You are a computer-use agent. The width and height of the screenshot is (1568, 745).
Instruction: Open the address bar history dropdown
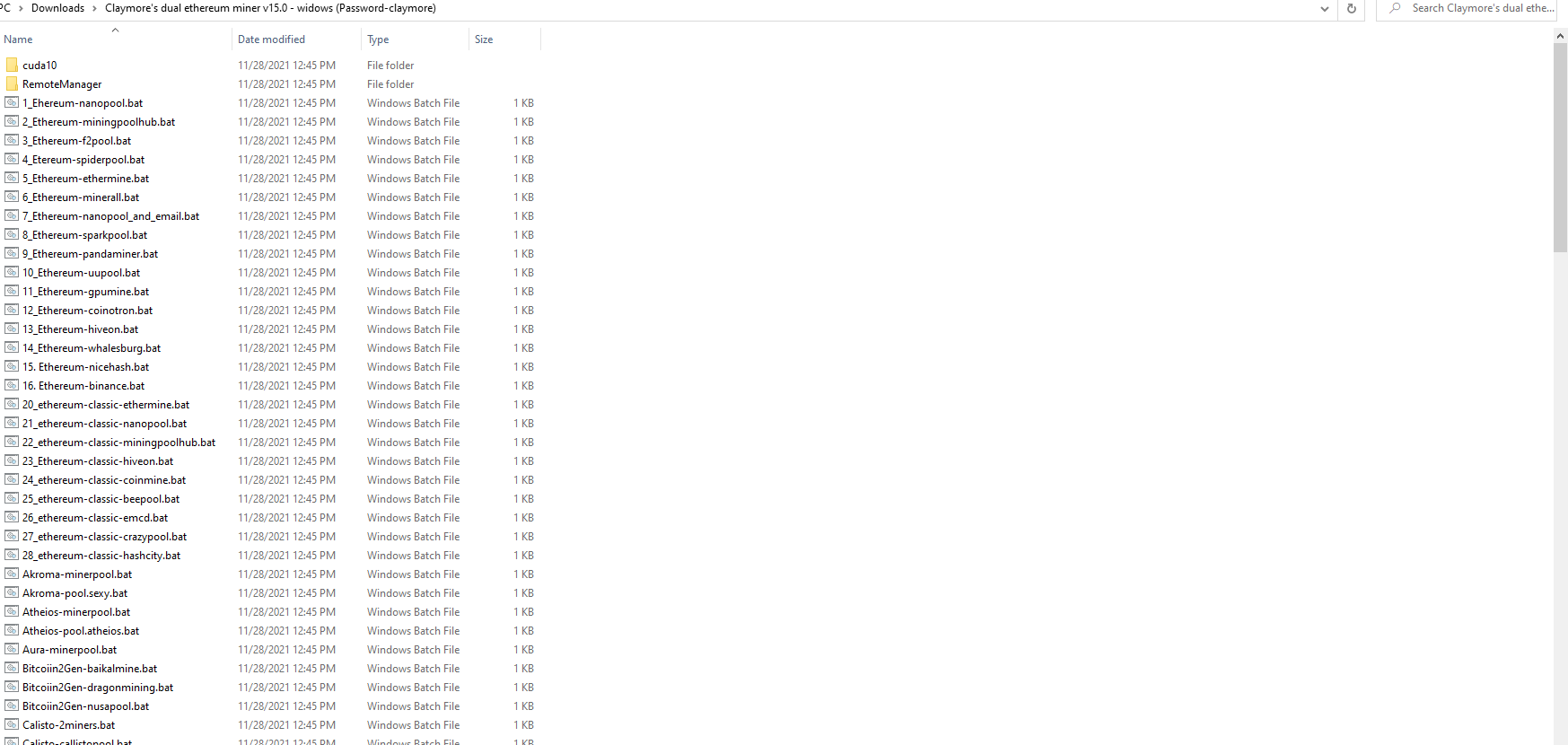point(1324,8)
